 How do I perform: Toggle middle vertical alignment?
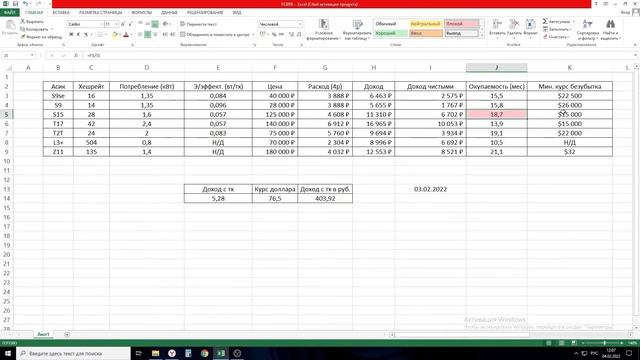pos(147,24)
